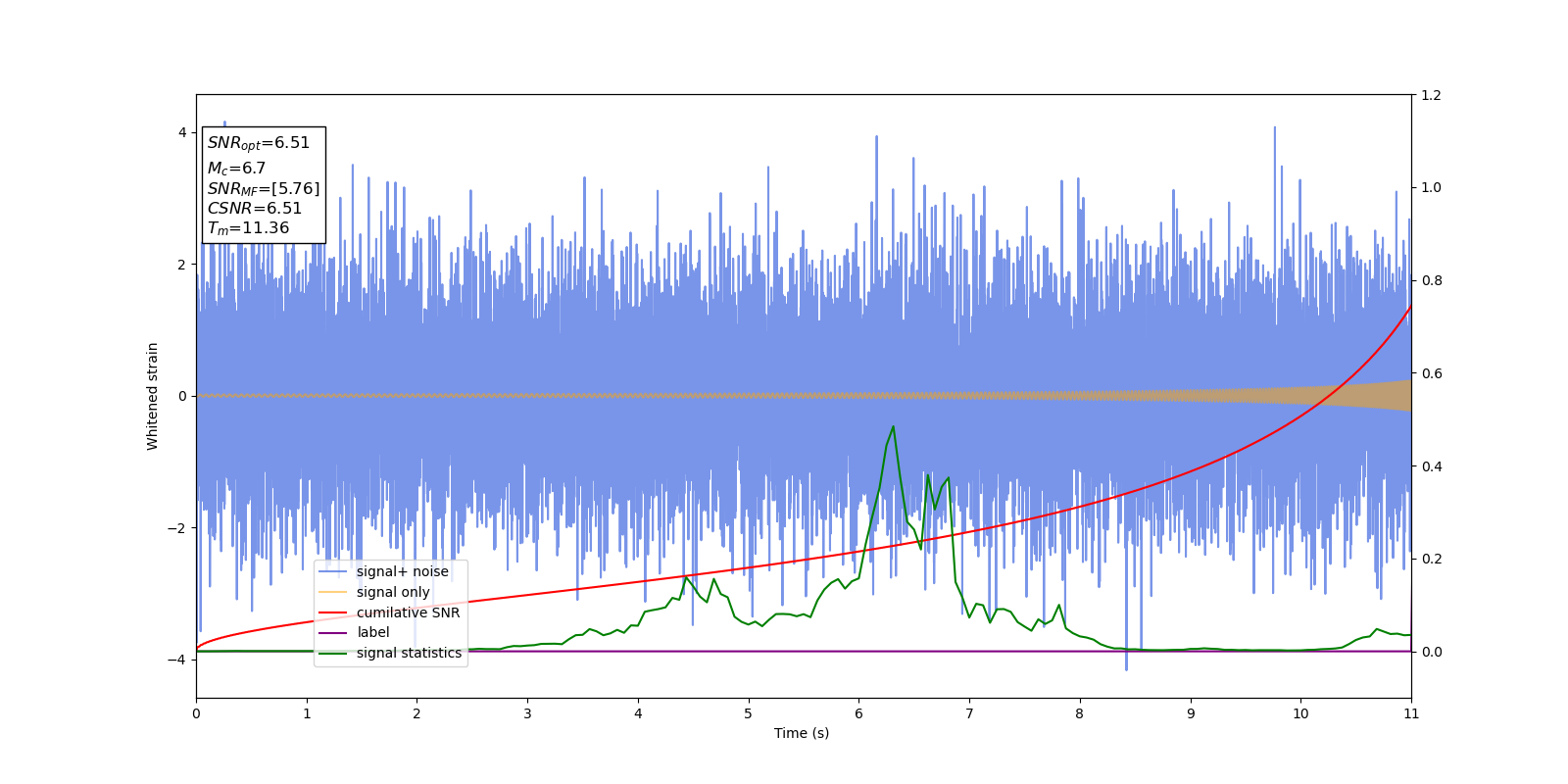Click the x-axis tick label 0
This screenshot has height=784, width=1568.
196,713
